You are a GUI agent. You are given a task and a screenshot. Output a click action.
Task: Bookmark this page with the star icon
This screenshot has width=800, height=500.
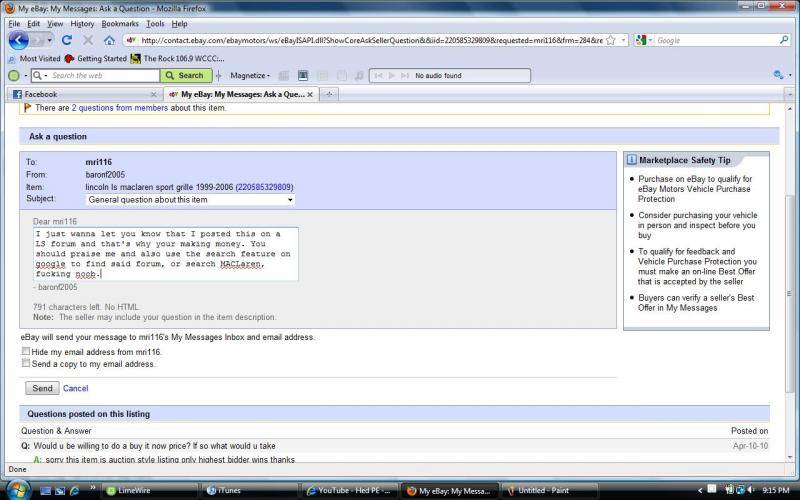[x=612, y=40]
